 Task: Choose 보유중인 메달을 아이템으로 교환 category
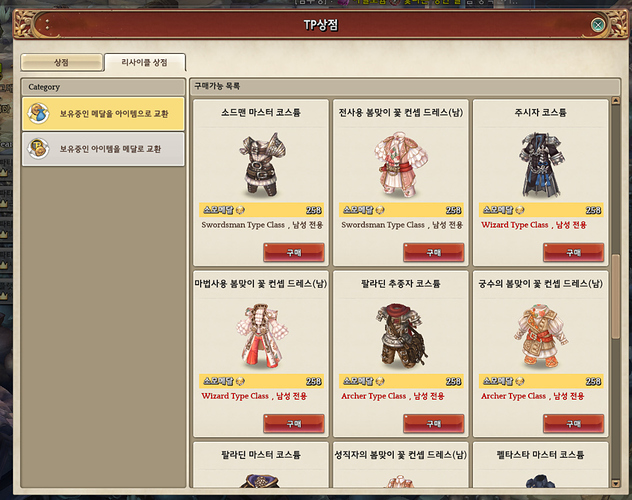(x=103, y=114)
